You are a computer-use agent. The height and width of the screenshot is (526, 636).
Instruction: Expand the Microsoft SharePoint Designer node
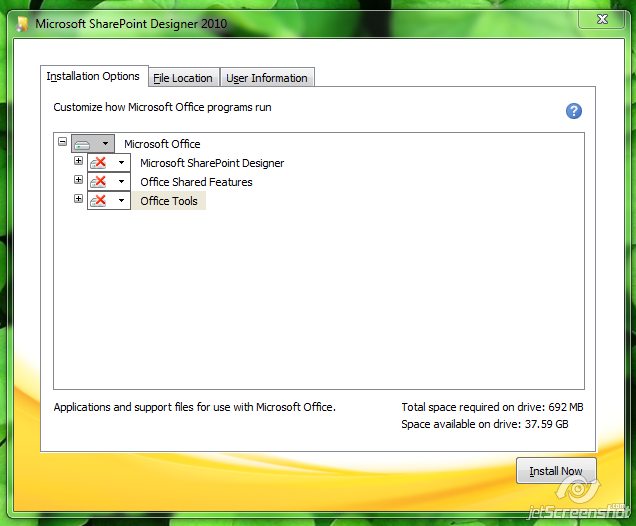click(x=78, y=161)
